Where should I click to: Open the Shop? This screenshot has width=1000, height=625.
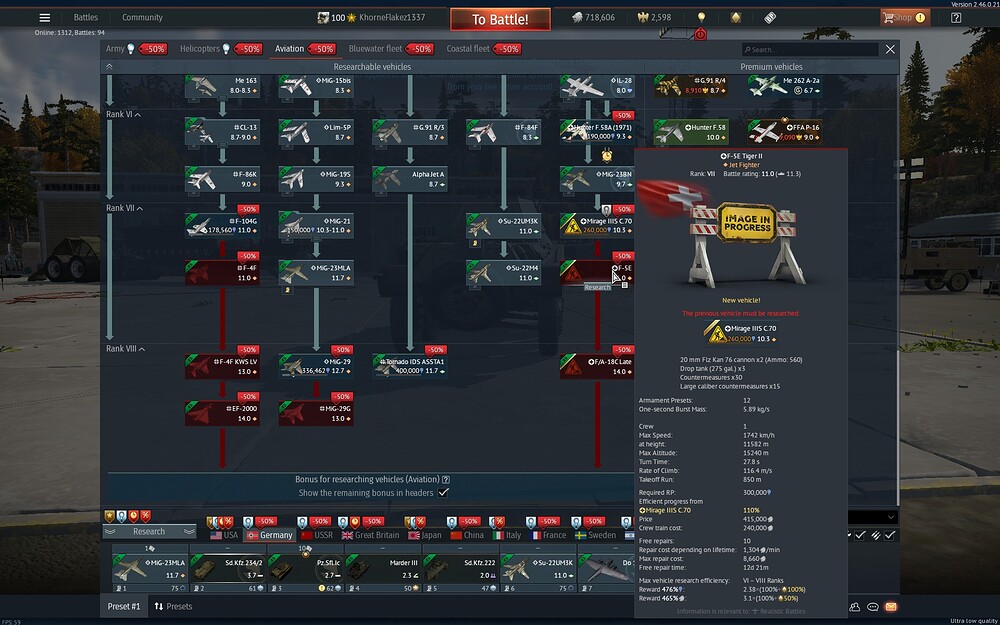point(904,18)
